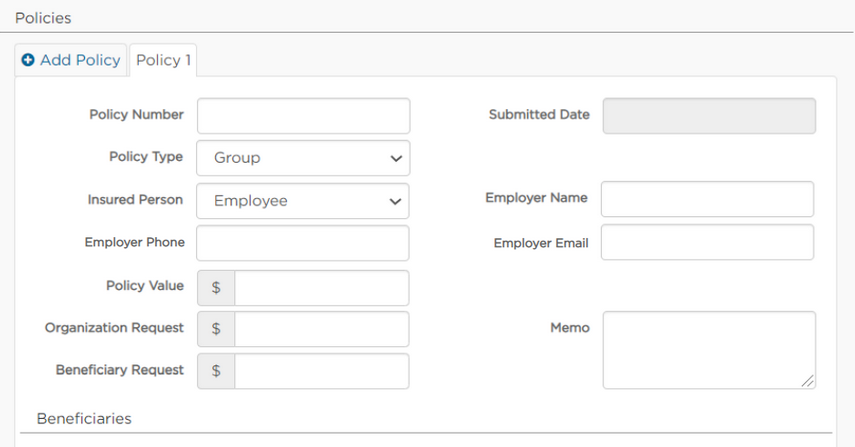The image size is (855, 447).
Task: Focus the Policy Number field
Action: [304, 116]
